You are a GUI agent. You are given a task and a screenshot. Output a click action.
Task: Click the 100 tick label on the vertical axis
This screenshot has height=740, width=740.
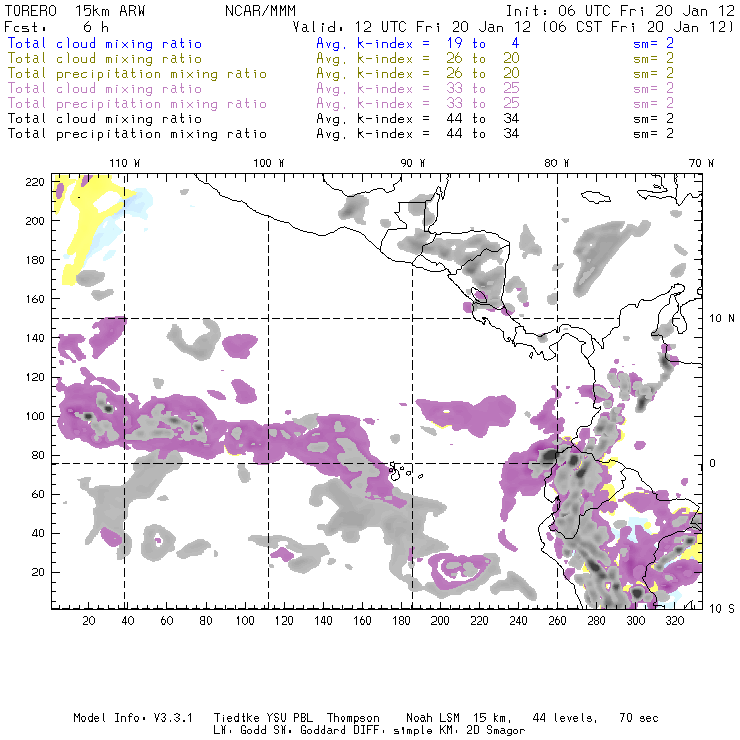(x=35, y=416)
